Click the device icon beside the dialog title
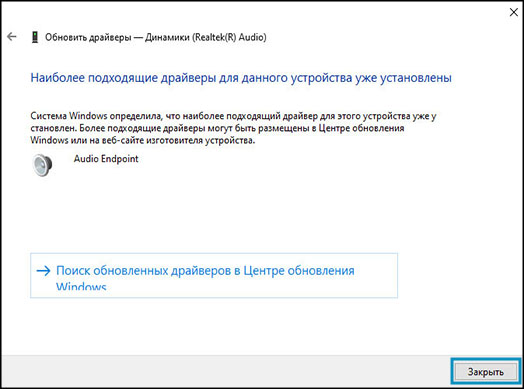Screen dimensions: 524x389 [34, 37]
